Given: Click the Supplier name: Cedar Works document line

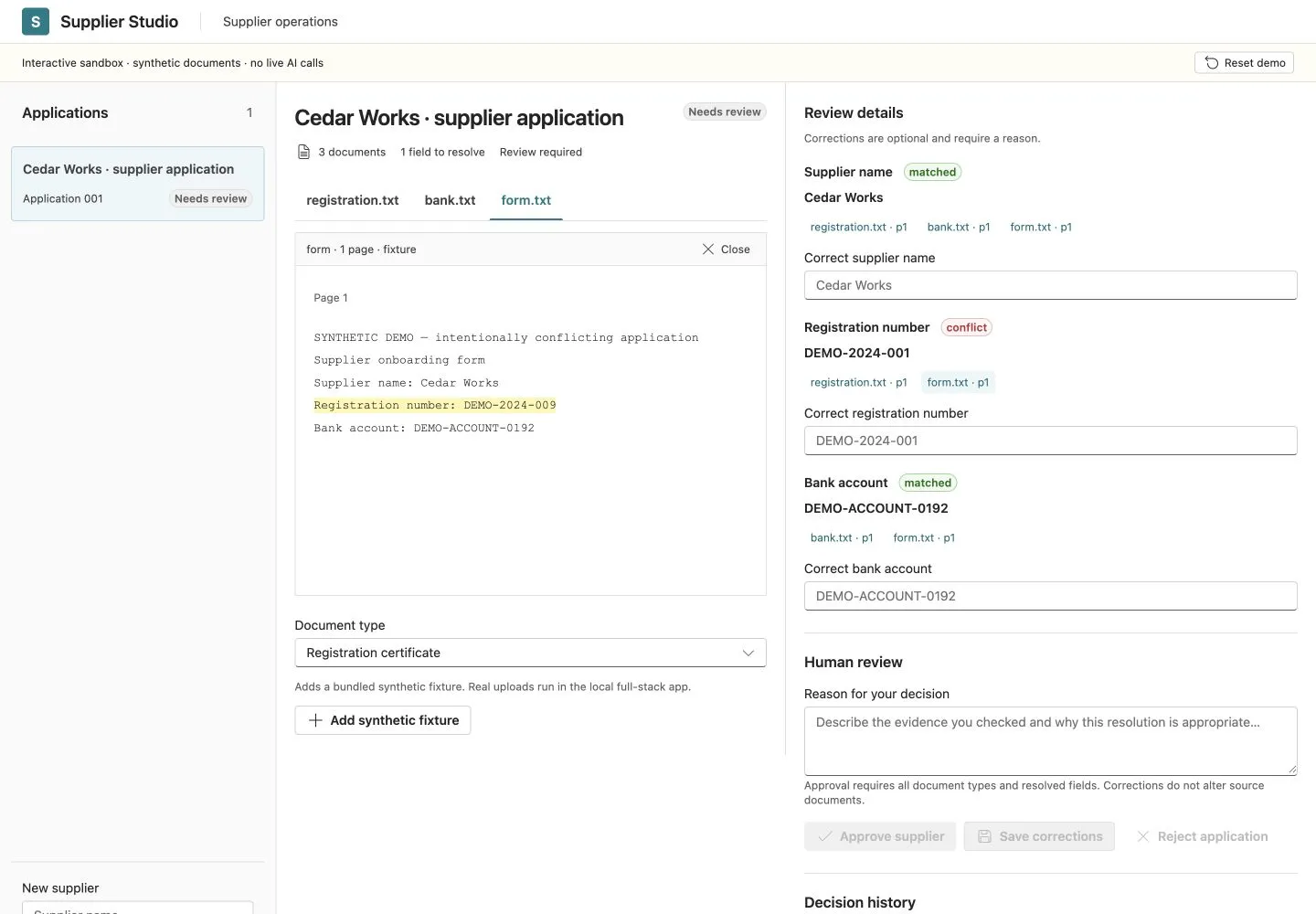Looking at the screenshot, I should pos(407,383).
